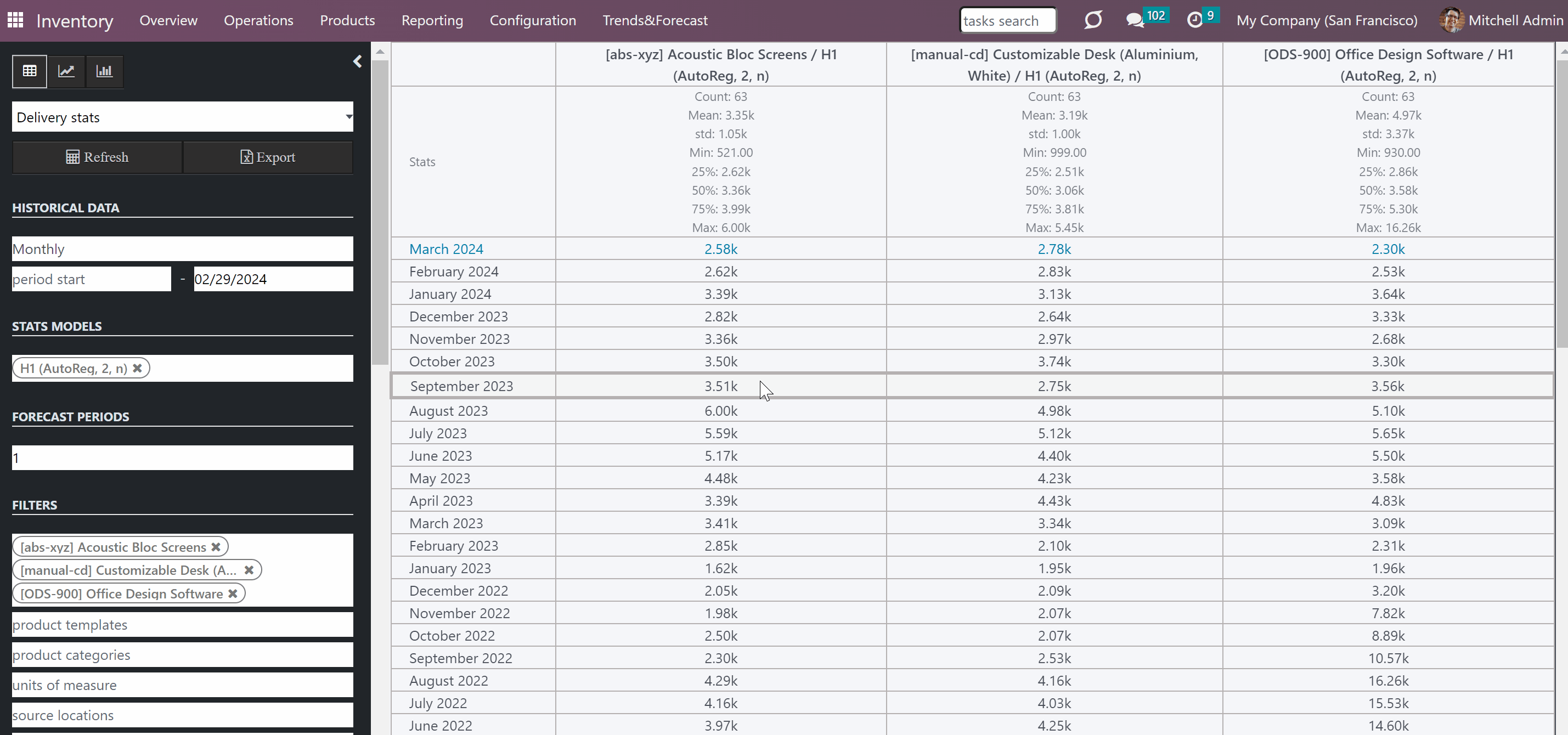Collapse the left sidebar panel arrow
The height and width of the screenshot is (735, 1568).
tap(357, 61)
